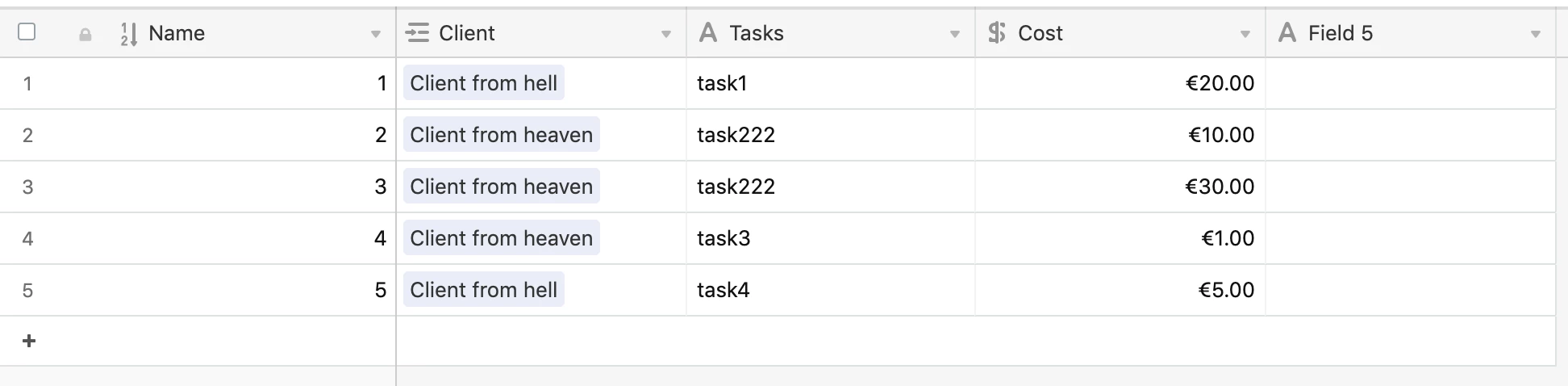
Task: Select row number 4
Action: [x=27, y=238]
